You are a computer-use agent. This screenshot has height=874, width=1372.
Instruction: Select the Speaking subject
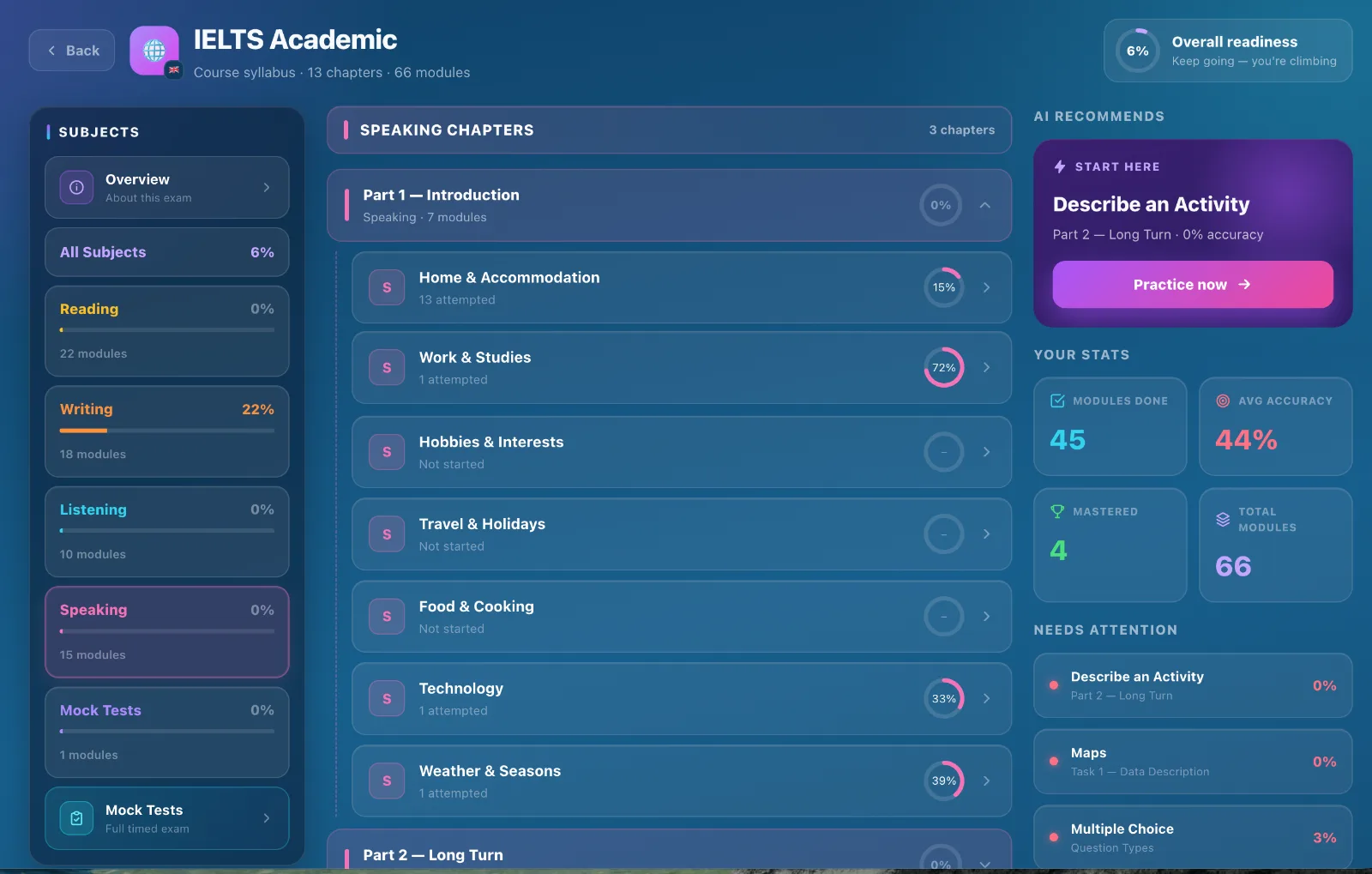(x=167, y=632)
